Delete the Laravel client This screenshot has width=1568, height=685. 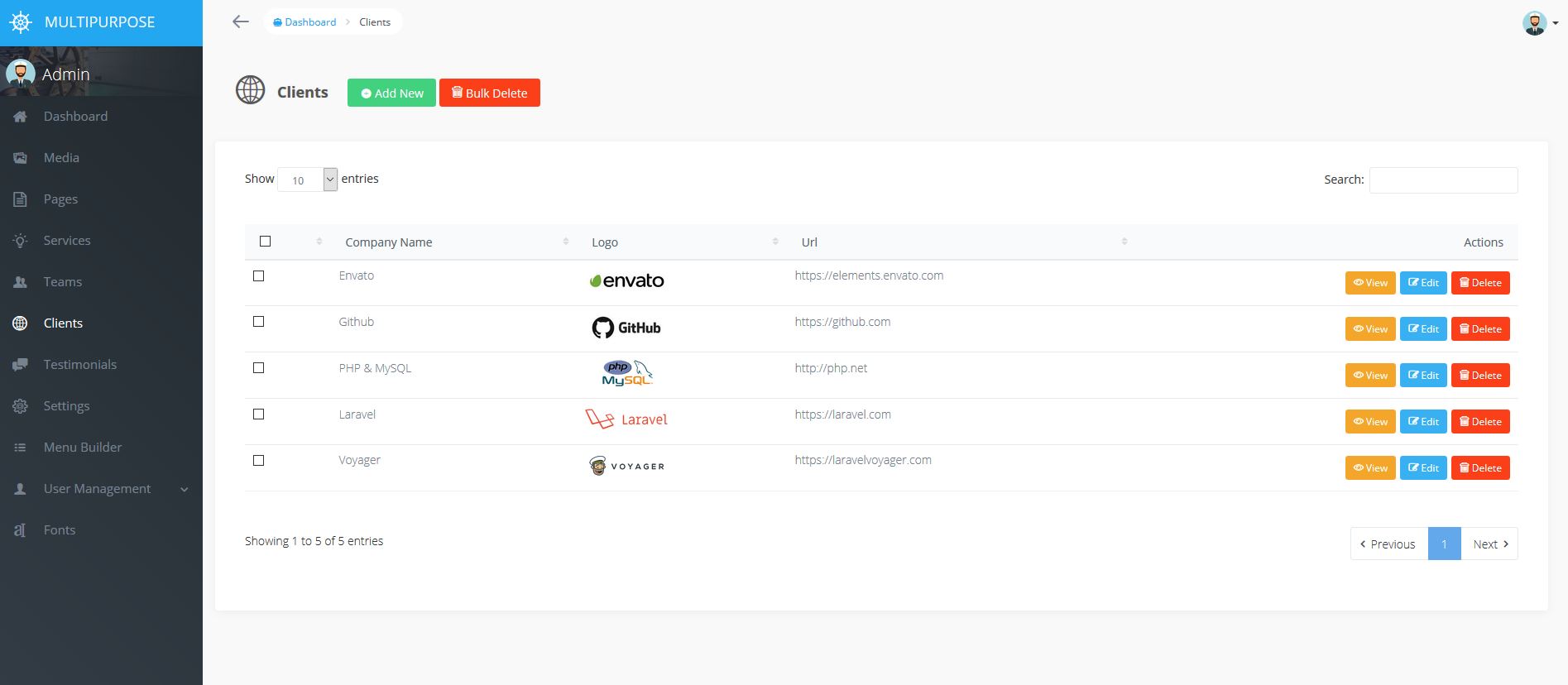[1480, 422]
